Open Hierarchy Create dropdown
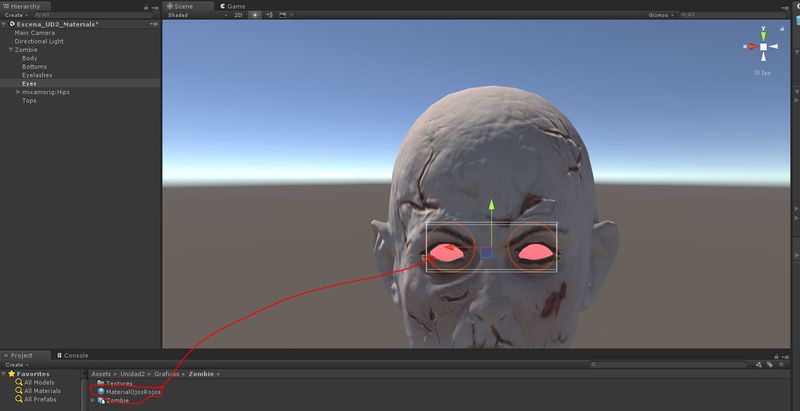This screenshot has height=411, width=800. (x=16, y=15)
